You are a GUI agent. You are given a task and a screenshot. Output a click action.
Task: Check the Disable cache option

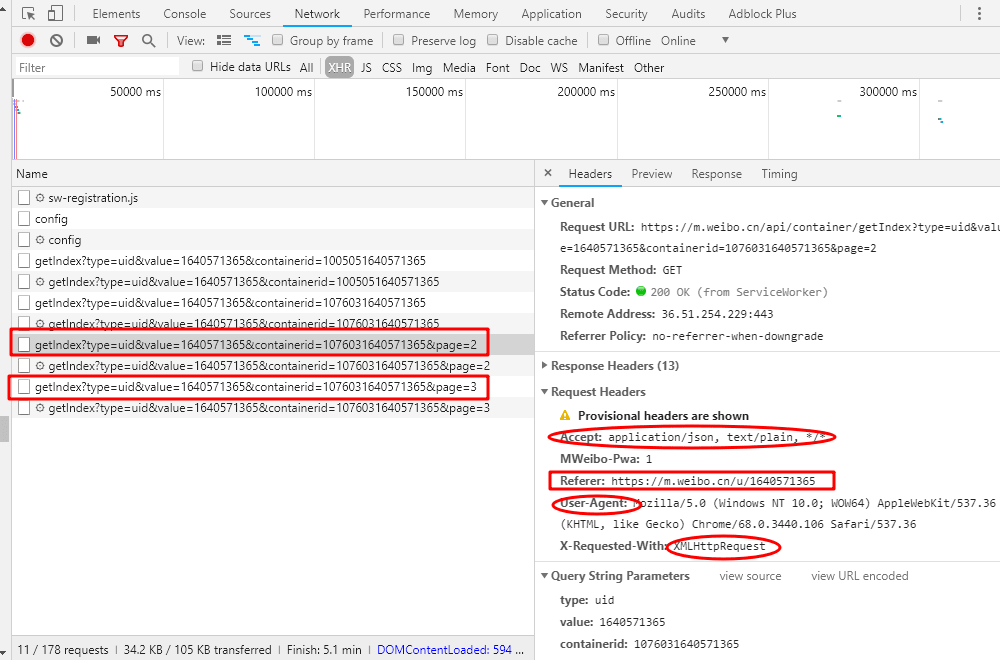pyautogui.click(x=493, y=40)
